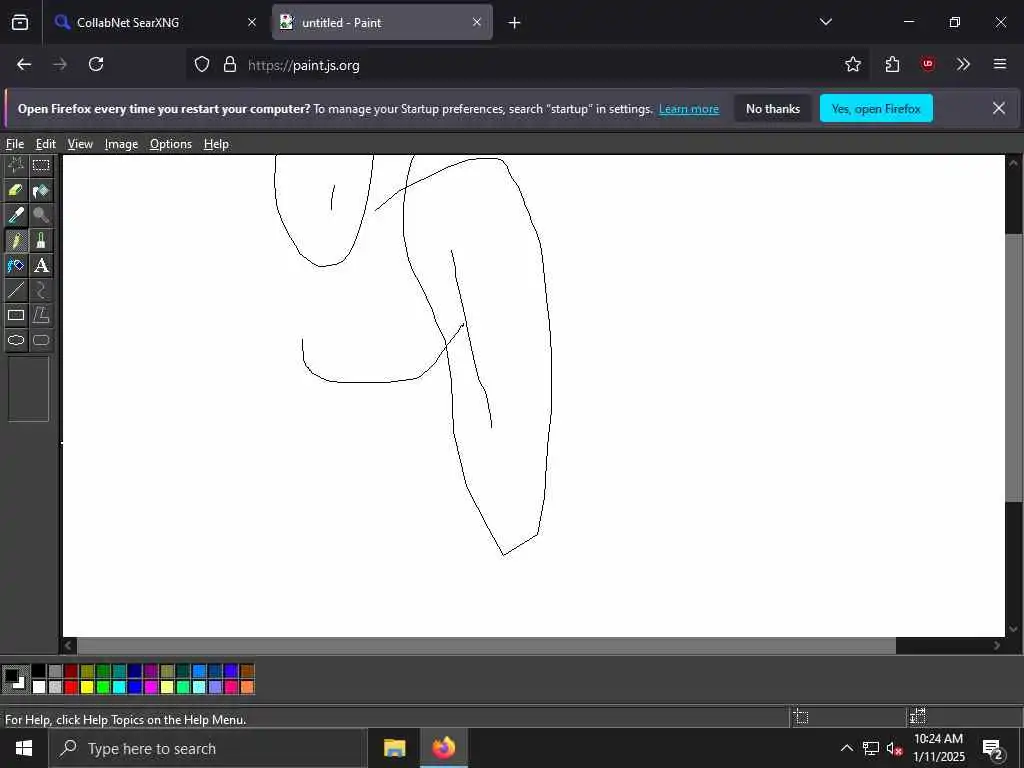The width and height of the screenshot is (1024, 768).
Task: Pick the yellow color swatch
Action: (x=87, y=686)
